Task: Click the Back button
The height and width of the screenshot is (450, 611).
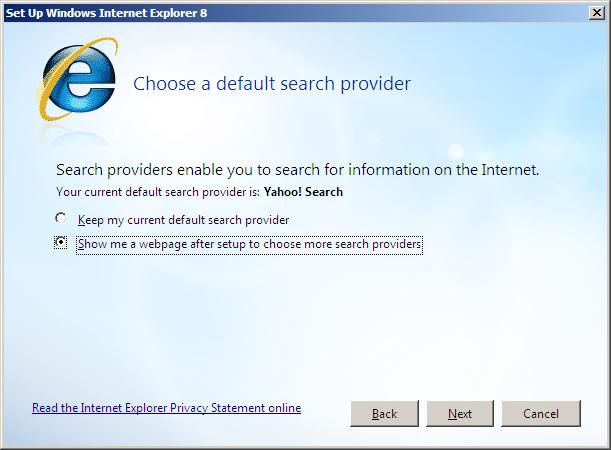Action: coord(384,413)
